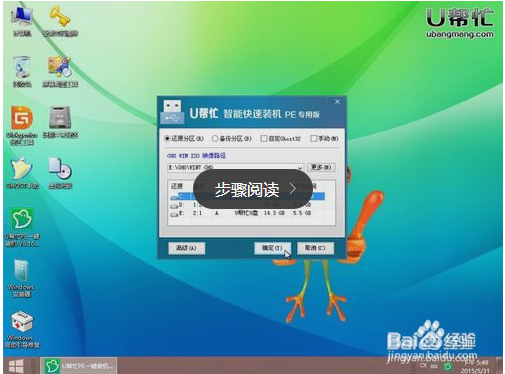Click the 高级 (A) advanced button
The width and height of the screenshot is (505, 374).
click(x=187, y=248)
